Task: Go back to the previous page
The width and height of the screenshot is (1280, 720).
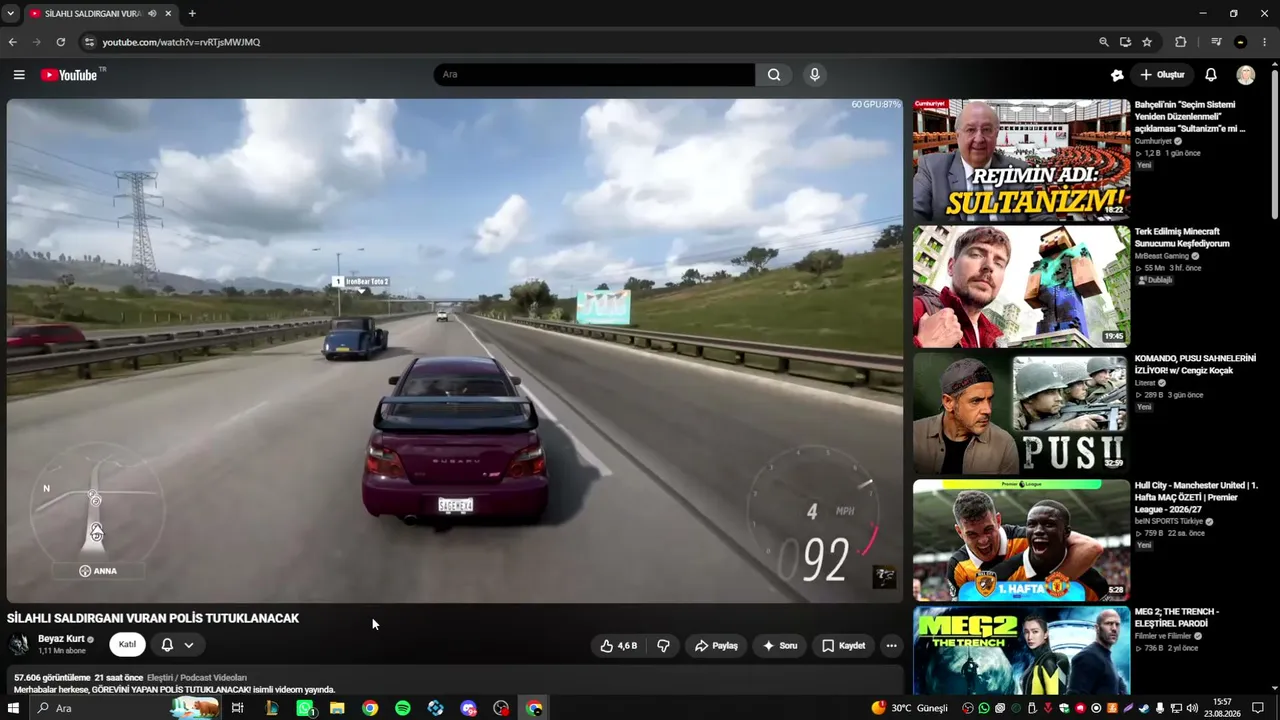Action: pyautogui.click(x=12, y=42)
